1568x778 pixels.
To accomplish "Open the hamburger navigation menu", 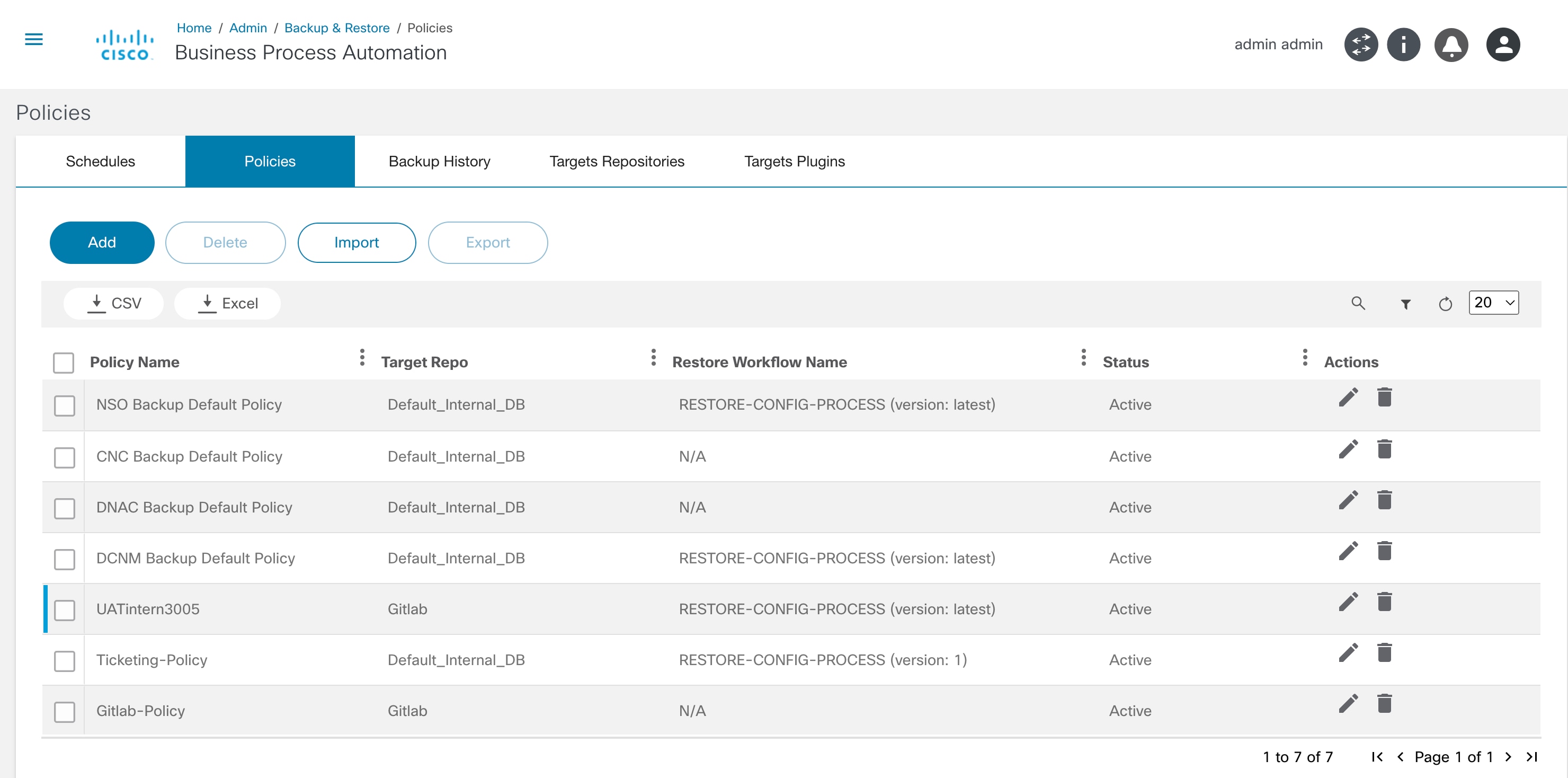I will coord(33,40).
